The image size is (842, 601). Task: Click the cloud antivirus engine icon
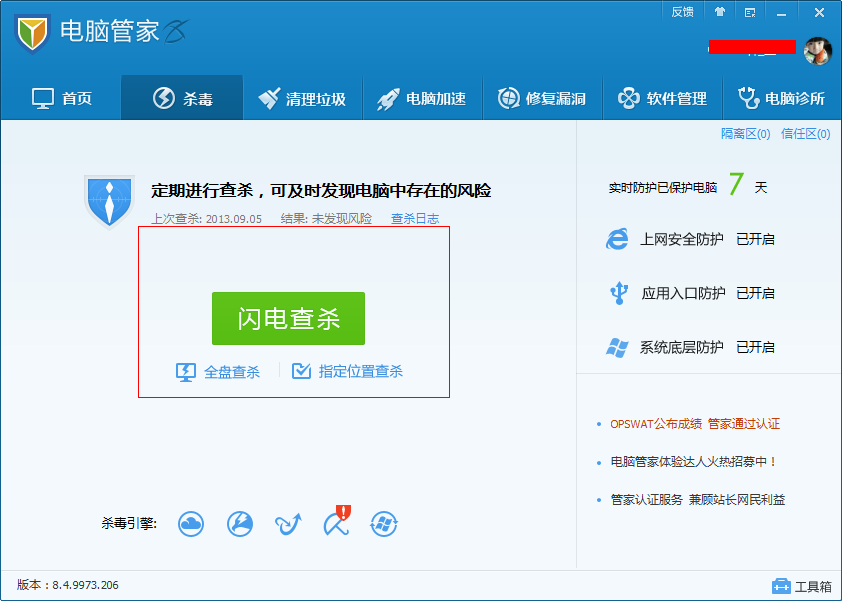191,523
